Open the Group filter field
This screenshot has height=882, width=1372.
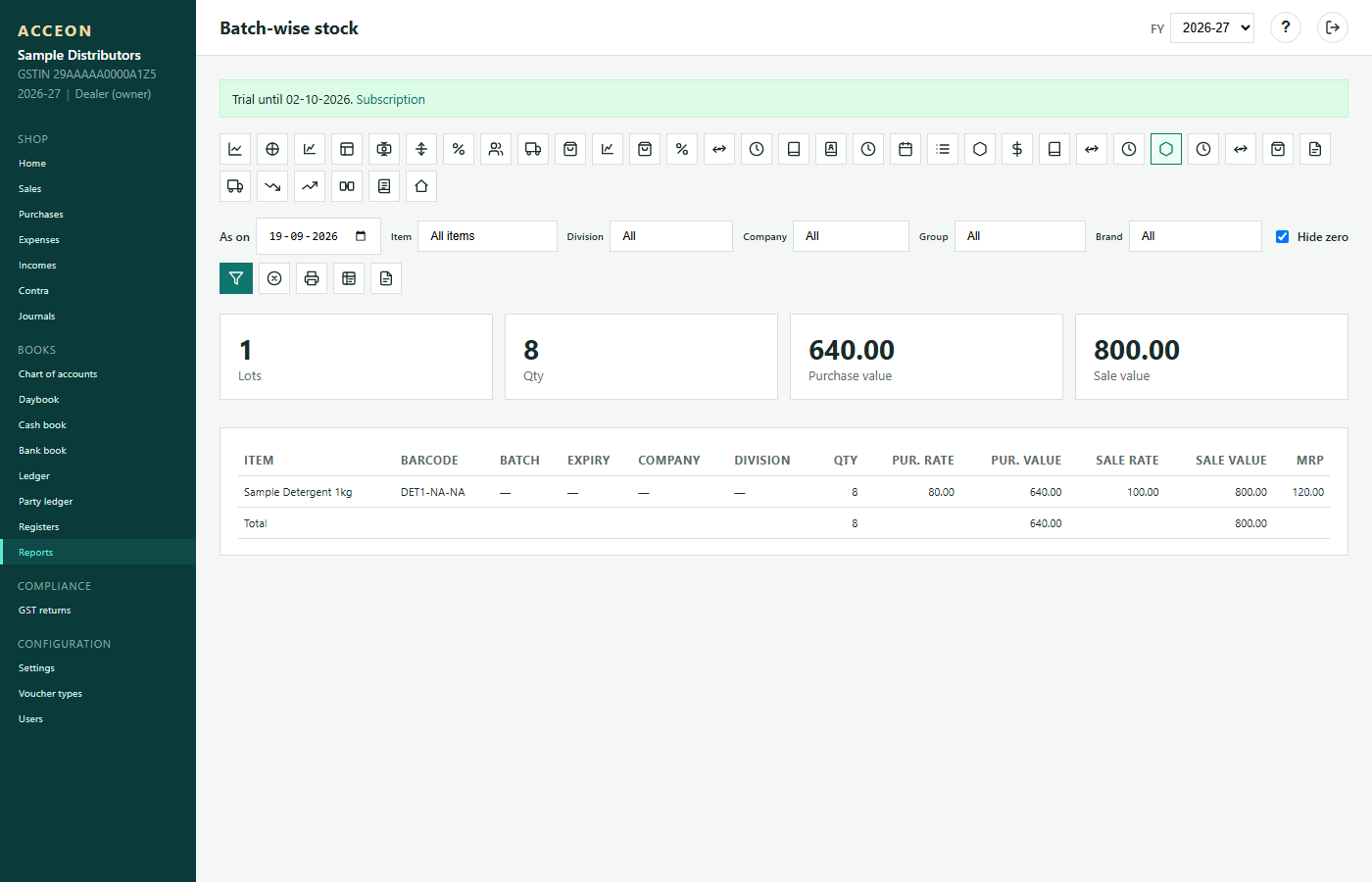tap(1020, 236)
